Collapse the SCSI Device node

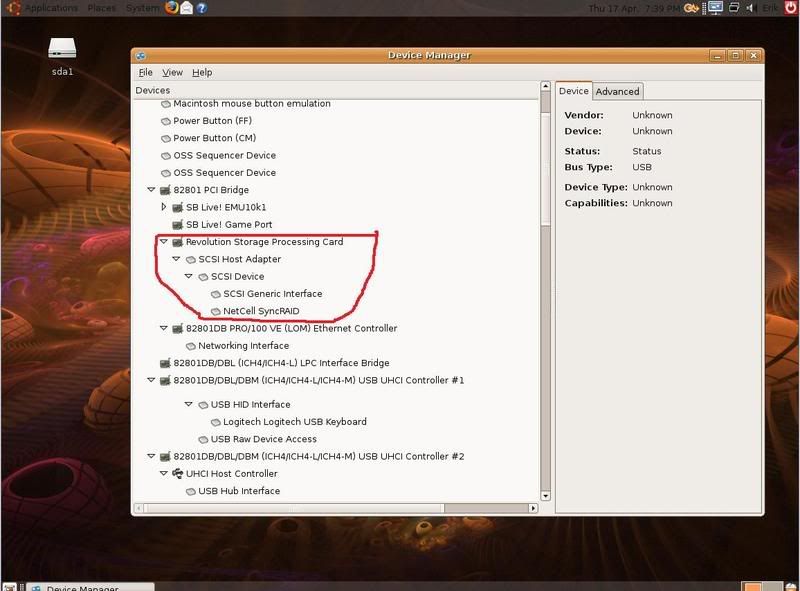[x=188, y=276]
